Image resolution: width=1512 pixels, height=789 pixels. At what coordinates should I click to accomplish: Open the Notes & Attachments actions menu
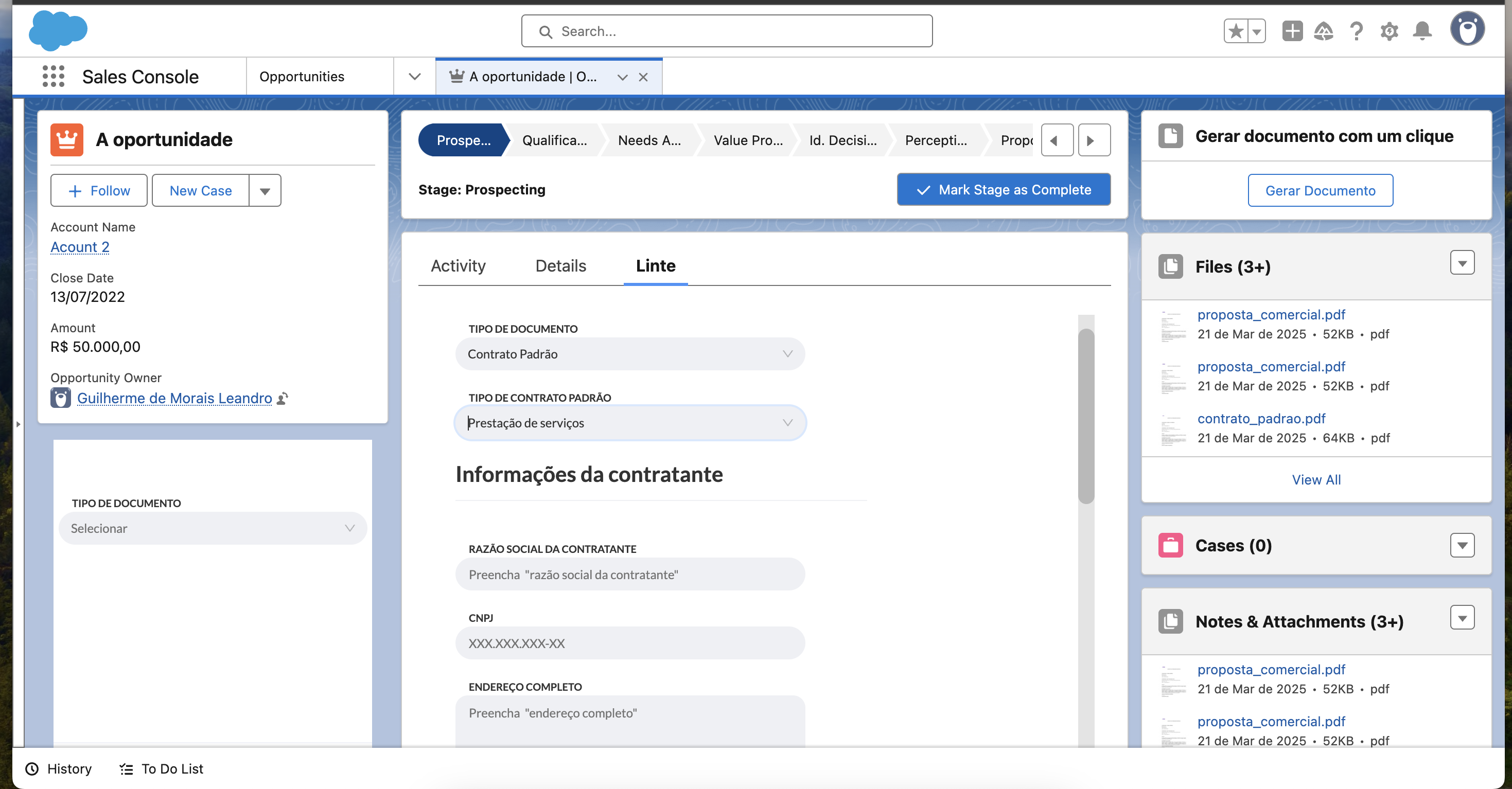coord(1462,618)
